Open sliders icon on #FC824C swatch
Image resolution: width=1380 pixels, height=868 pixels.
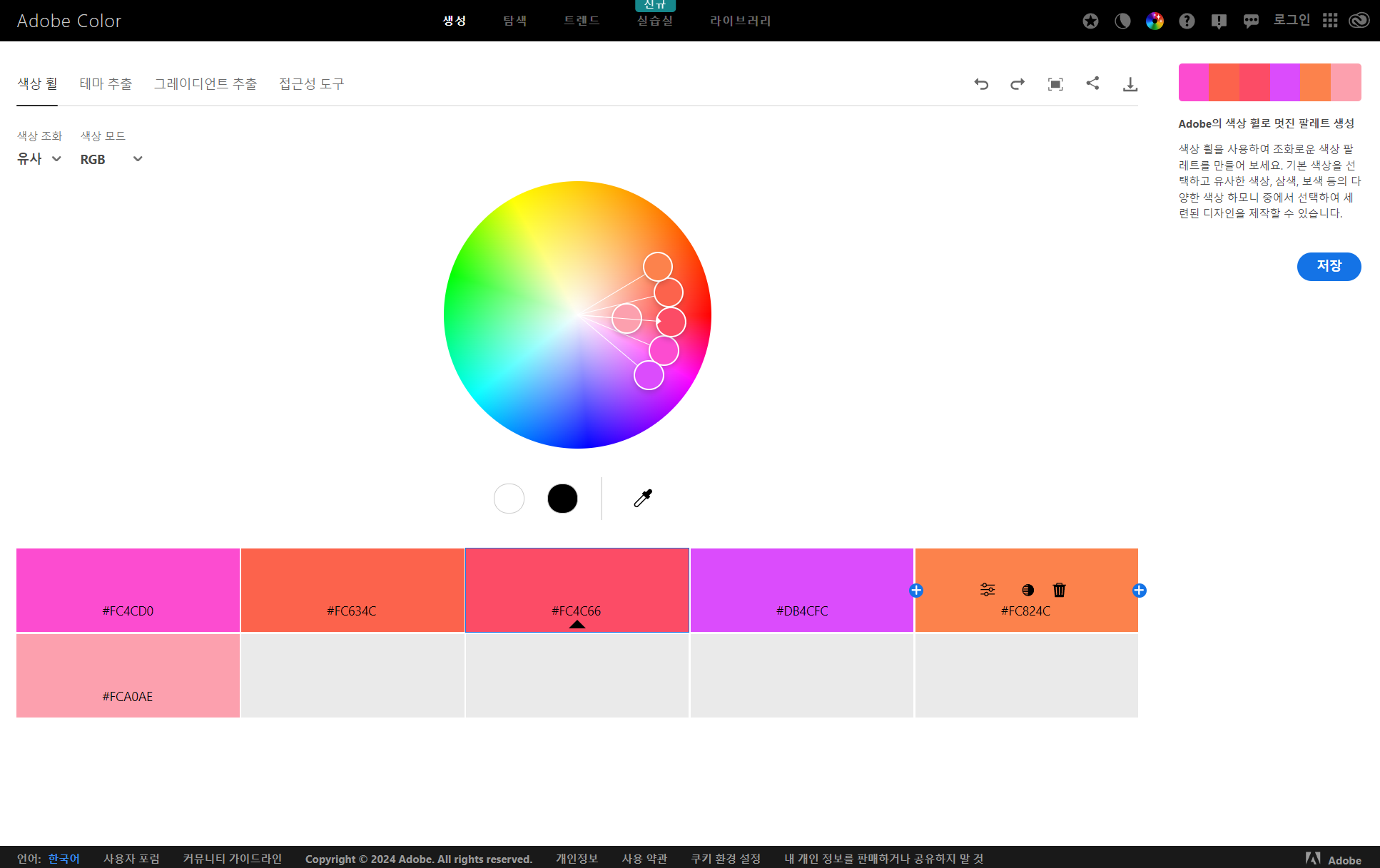pyautogui.click(x=988, y=590)
